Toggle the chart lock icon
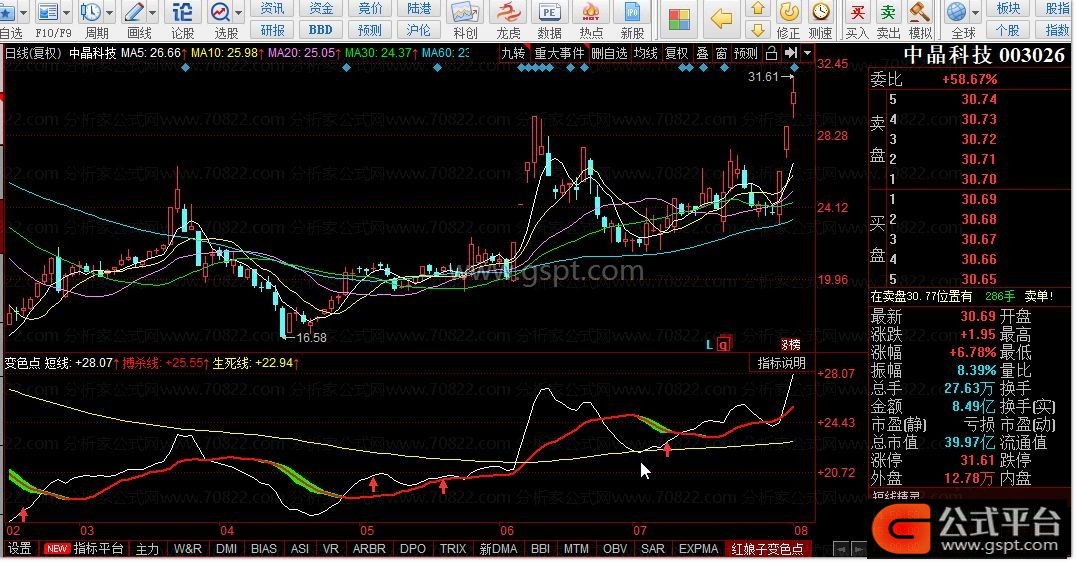Screen dimensions: 1077x562 click(x=771, y=53)
